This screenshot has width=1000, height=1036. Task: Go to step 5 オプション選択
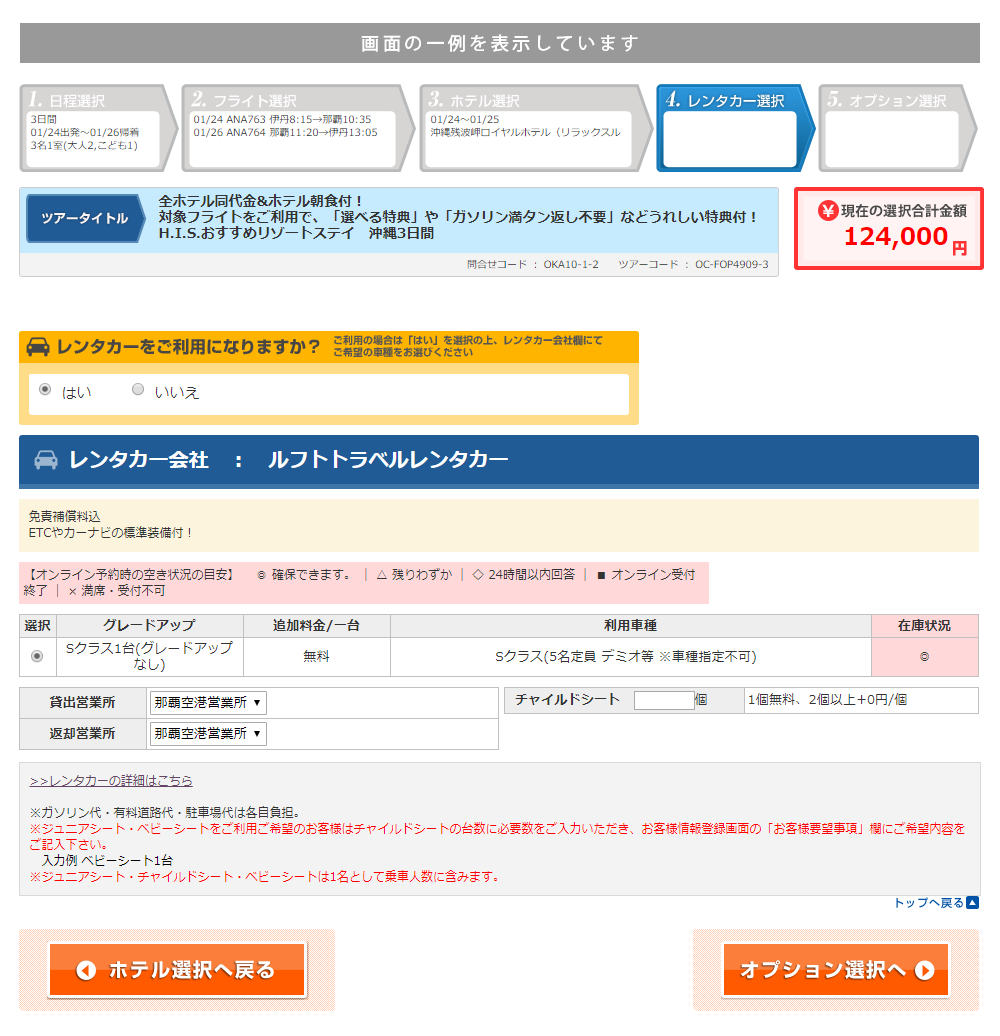(x=890, y=127)
